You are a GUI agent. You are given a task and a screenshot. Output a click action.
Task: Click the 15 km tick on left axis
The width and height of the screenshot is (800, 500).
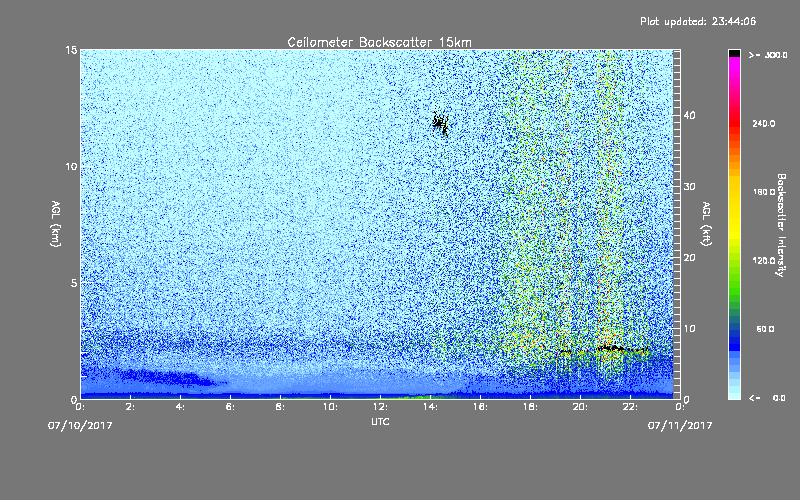(x=71, y=50)
